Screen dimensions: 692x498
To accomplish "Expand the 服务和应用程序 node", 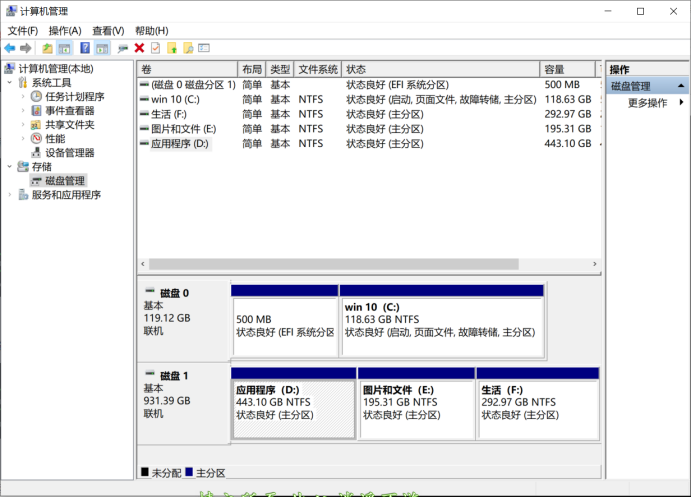I will [10, 195].
